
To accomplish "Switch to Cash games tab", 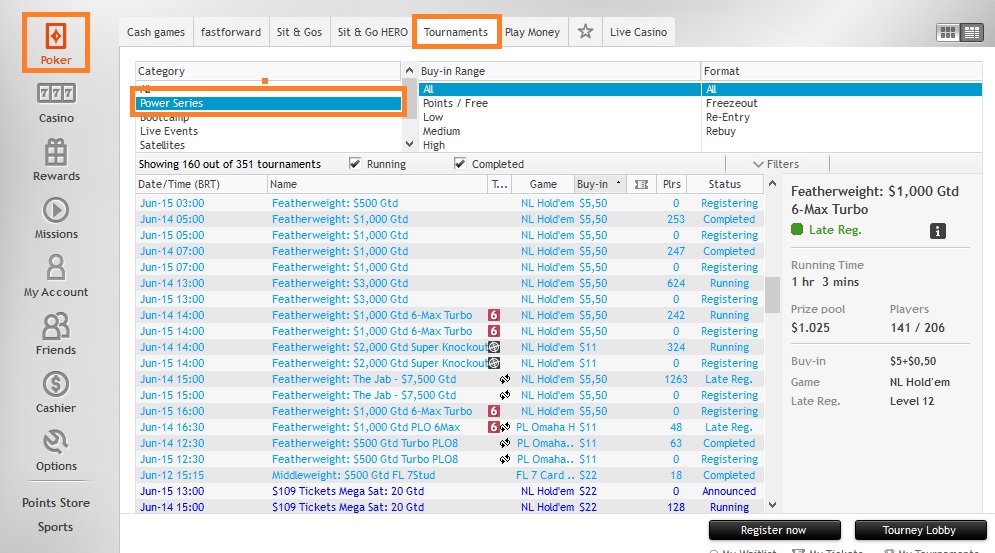I will tap(155, 32).
